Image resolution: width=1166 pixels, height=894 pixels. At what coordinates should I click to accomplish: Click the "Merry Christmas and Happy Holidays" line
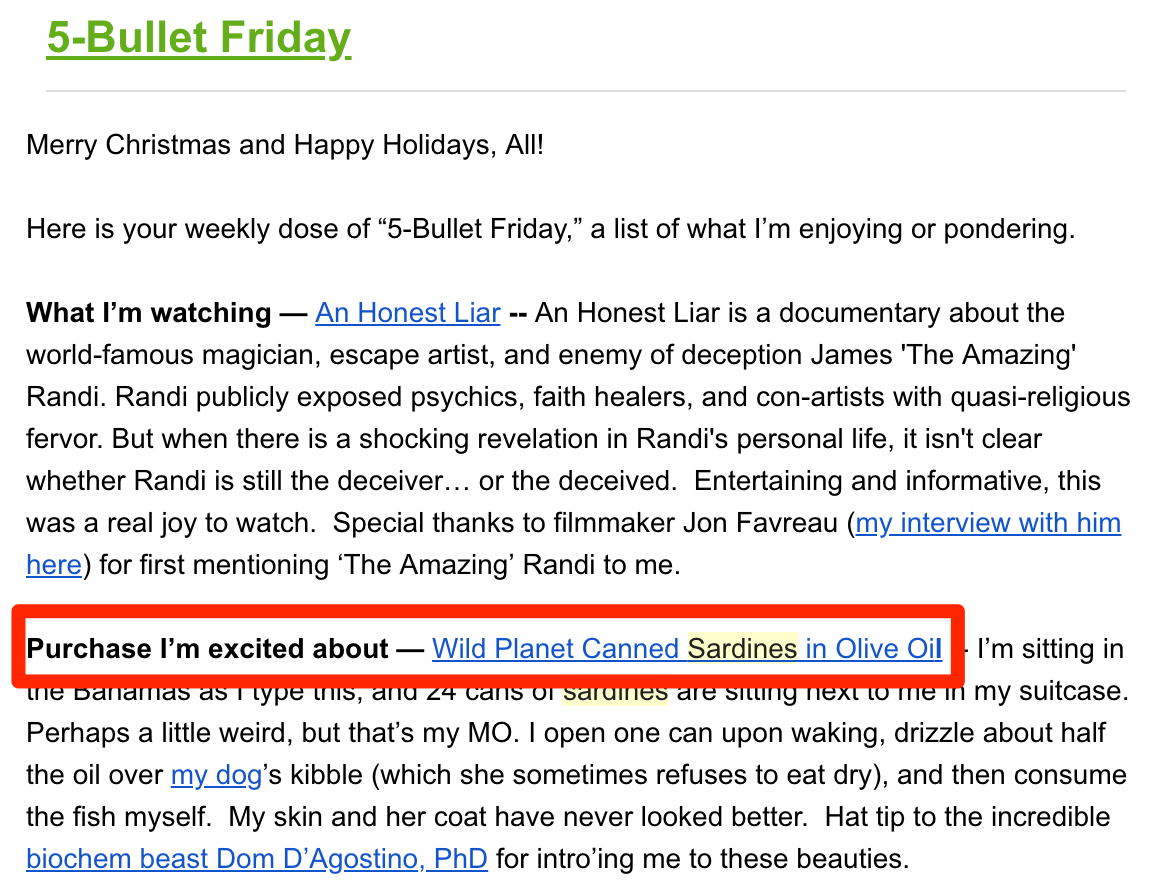point(285,145)
